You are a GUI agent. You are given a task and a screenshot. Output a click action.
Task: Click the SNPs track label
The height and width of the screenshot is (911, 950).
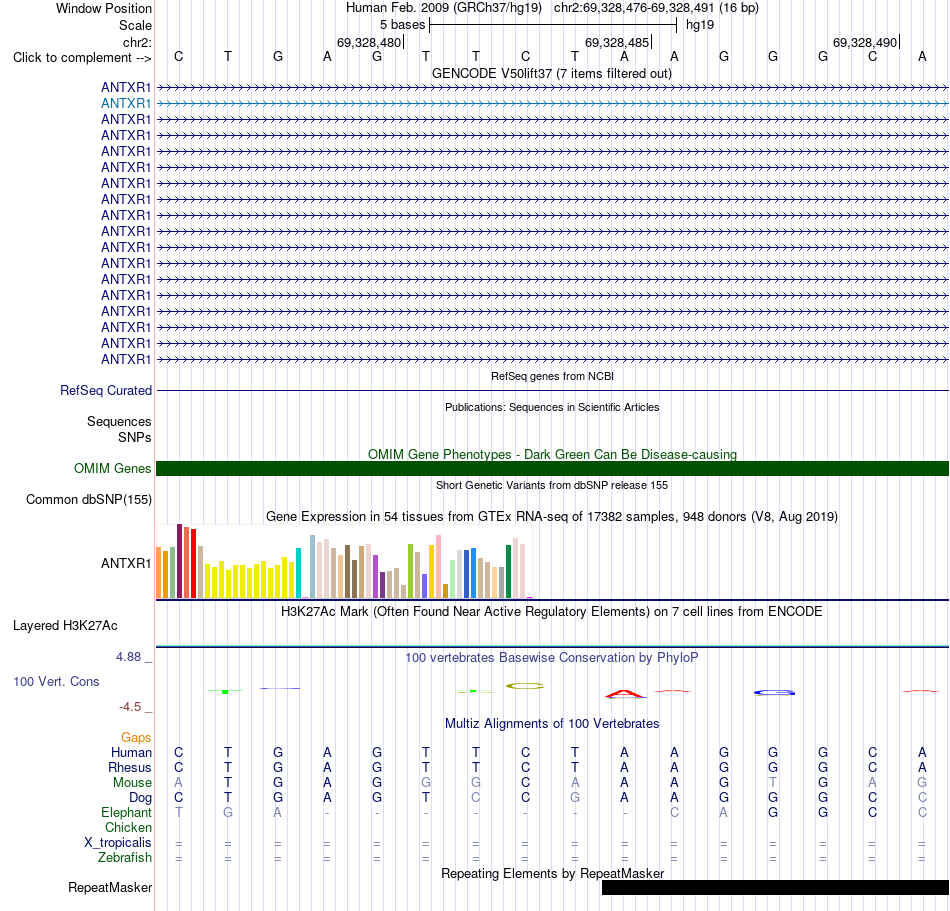tap(135, 437)
